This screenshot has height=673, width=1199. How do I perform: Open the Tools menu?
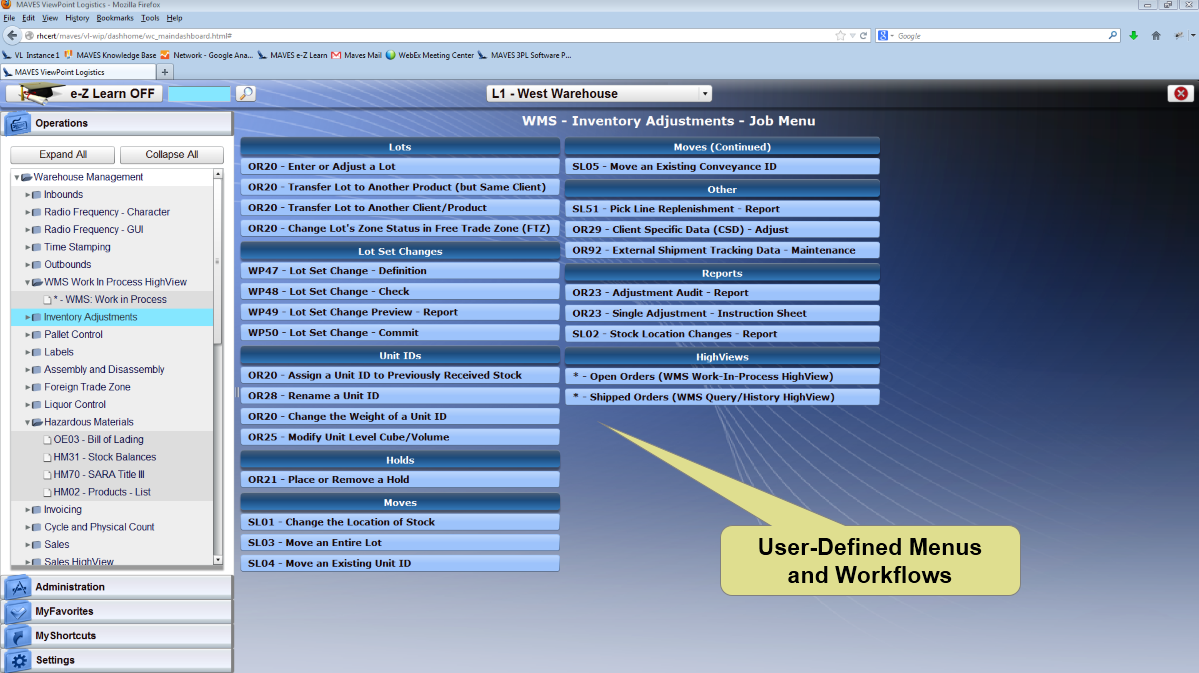150,18
